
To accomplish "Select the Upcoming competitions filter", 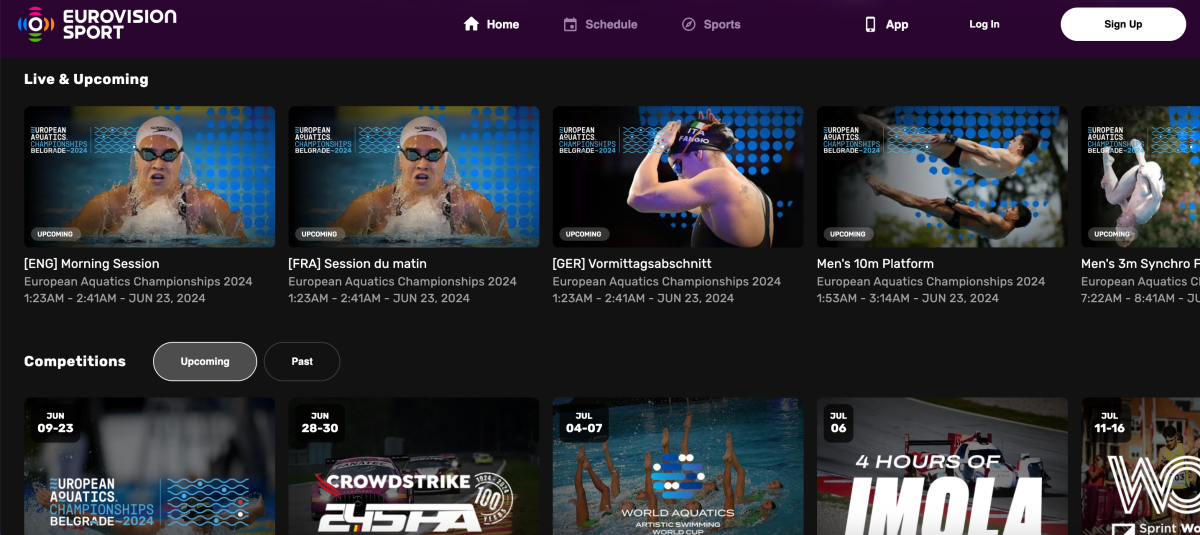I will coord(205,361).
